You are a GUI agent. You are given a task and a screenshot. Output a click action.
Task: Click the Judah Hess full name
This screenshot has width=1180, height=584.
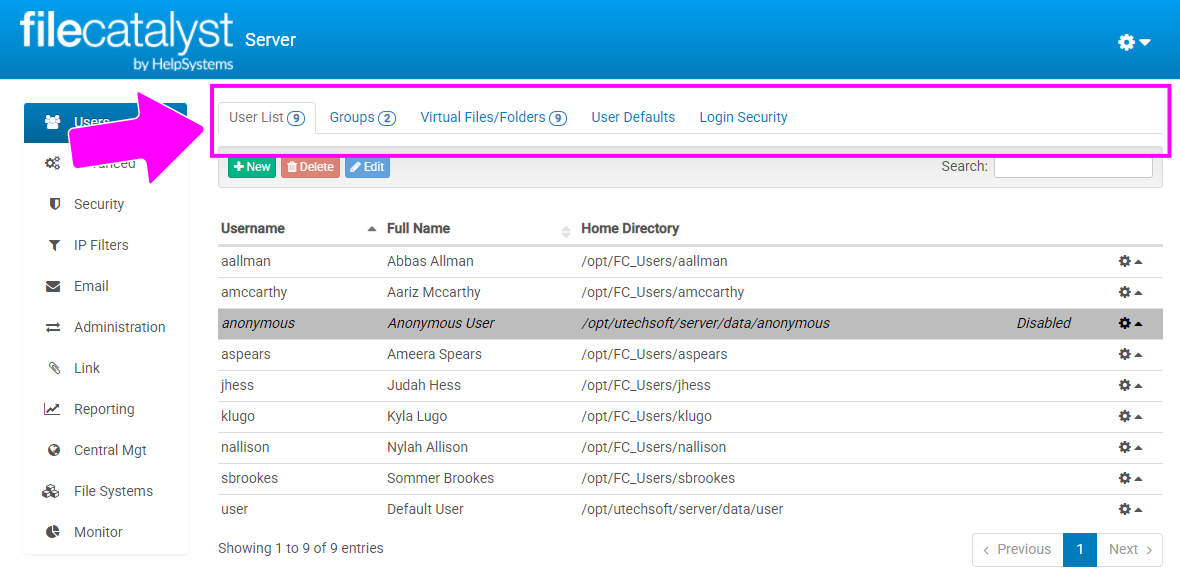coord(424,385)
